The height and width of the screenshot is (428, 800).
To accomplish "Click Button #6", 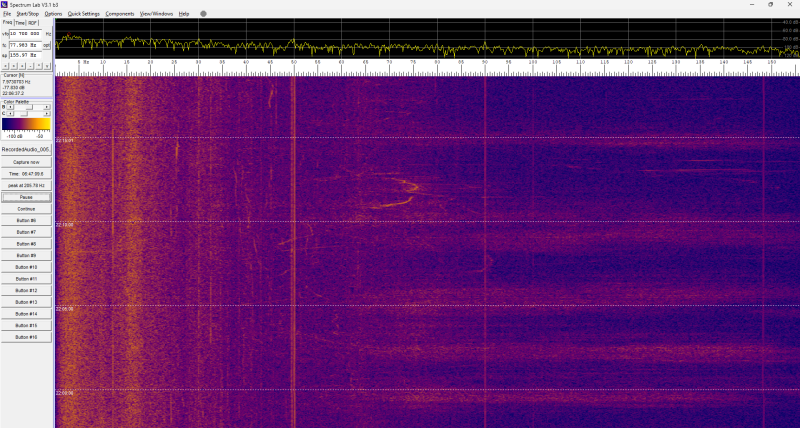I will (26, 220).
